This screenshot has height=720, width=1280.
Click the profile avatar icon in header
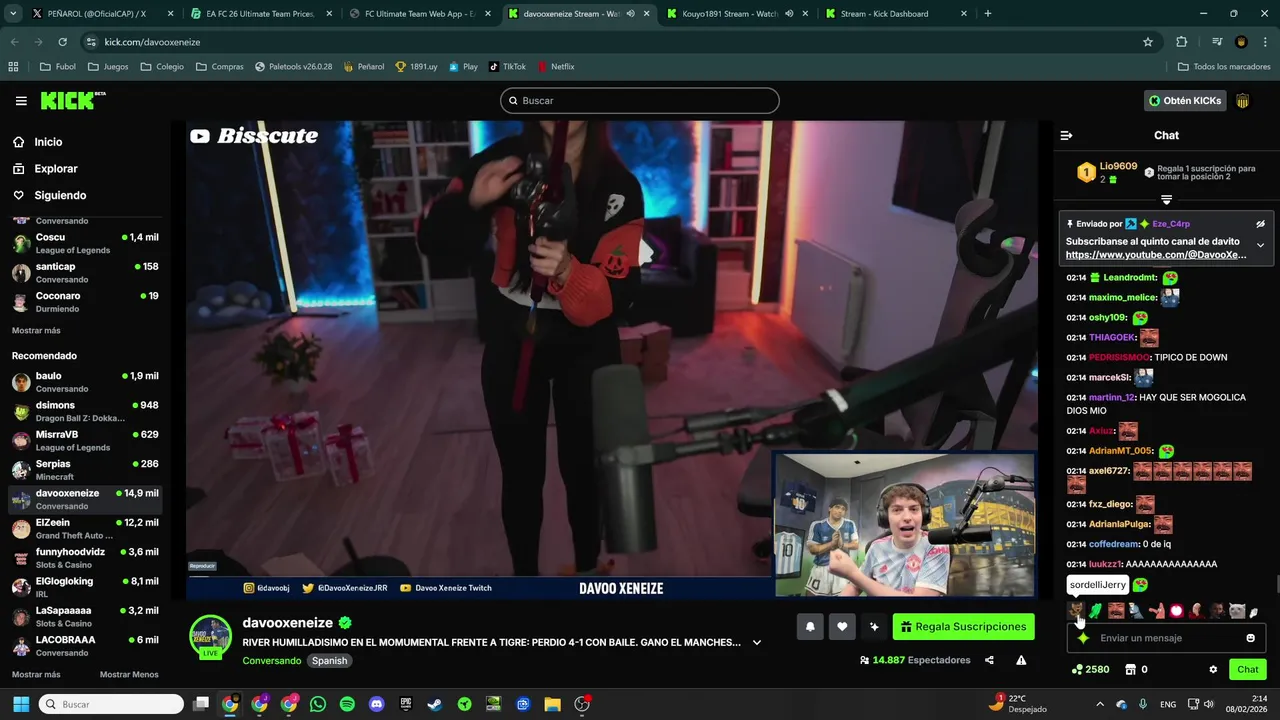coord(1243,101)
